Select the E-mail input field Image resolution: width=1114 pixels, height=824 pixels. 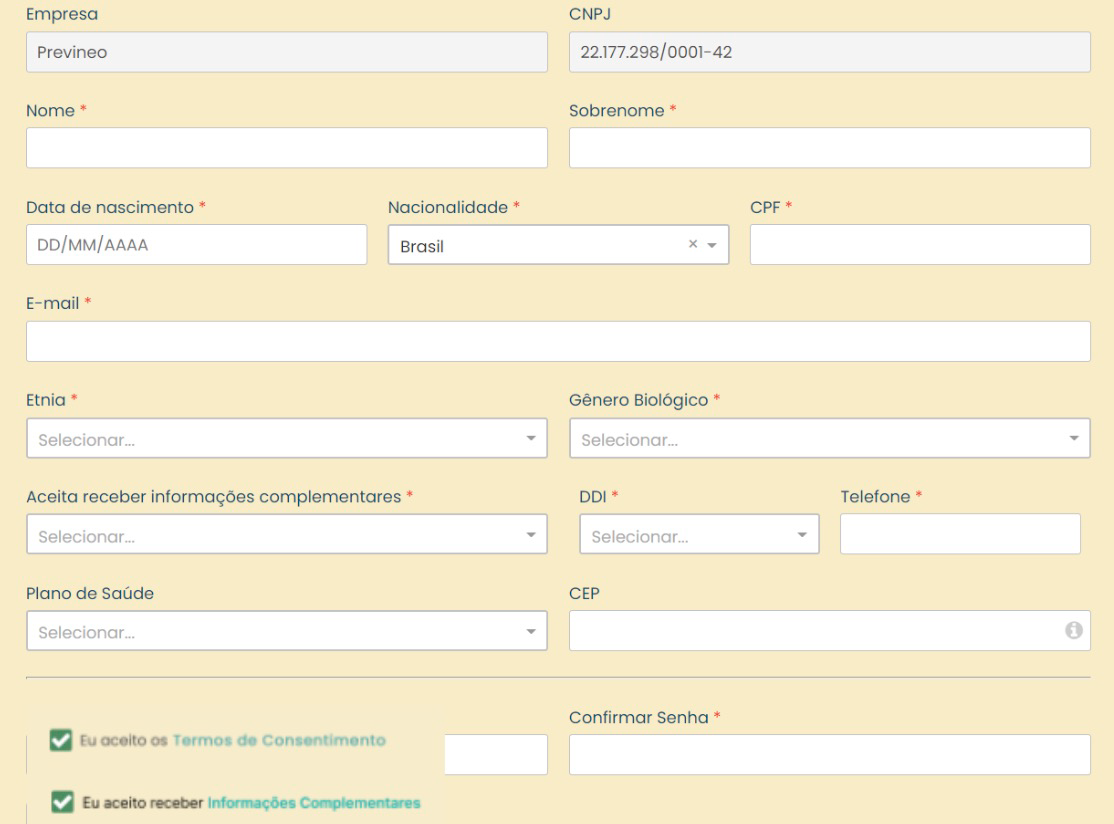tap(557, 341)
